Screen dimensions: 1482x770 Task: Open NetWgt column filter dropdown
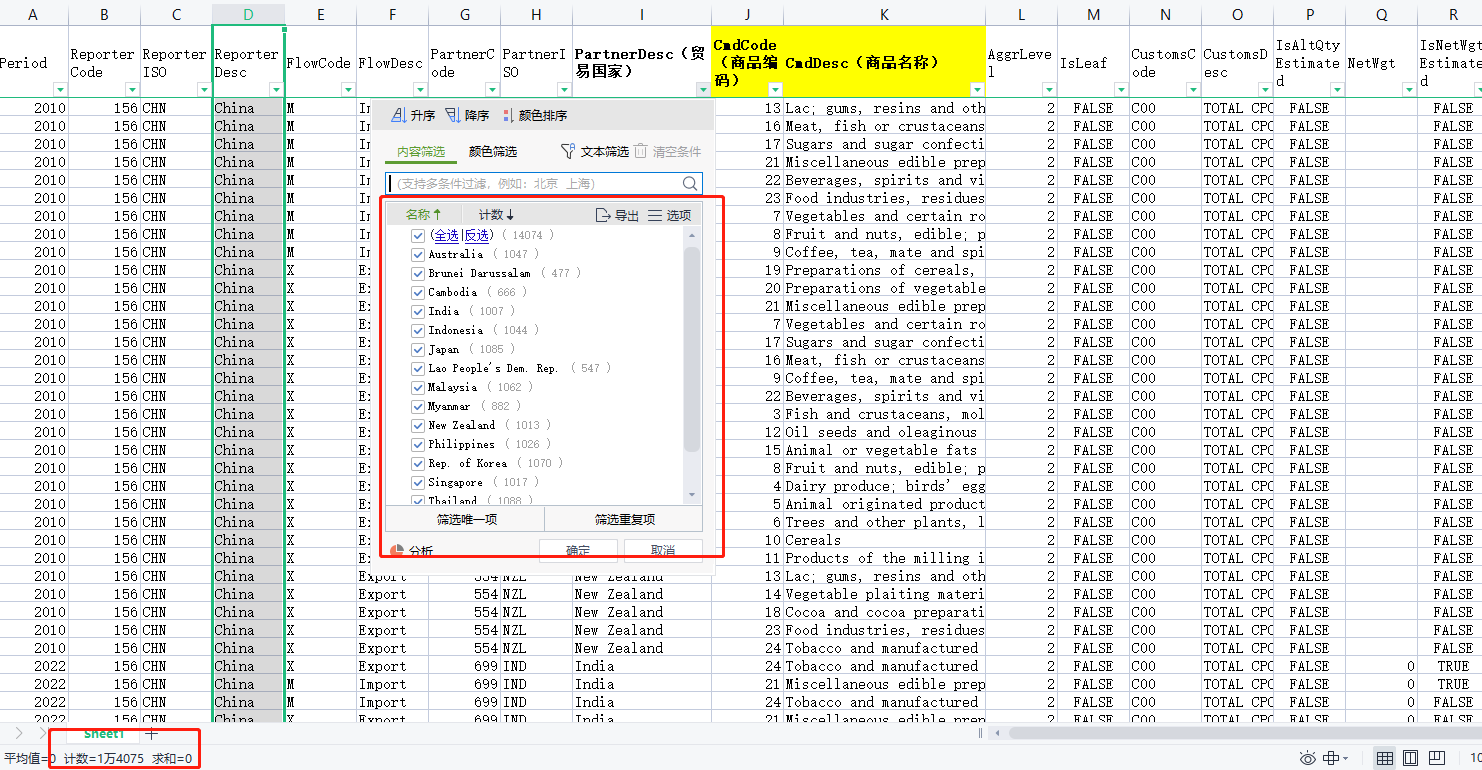pyautogui.click(x=1409, y=89)
